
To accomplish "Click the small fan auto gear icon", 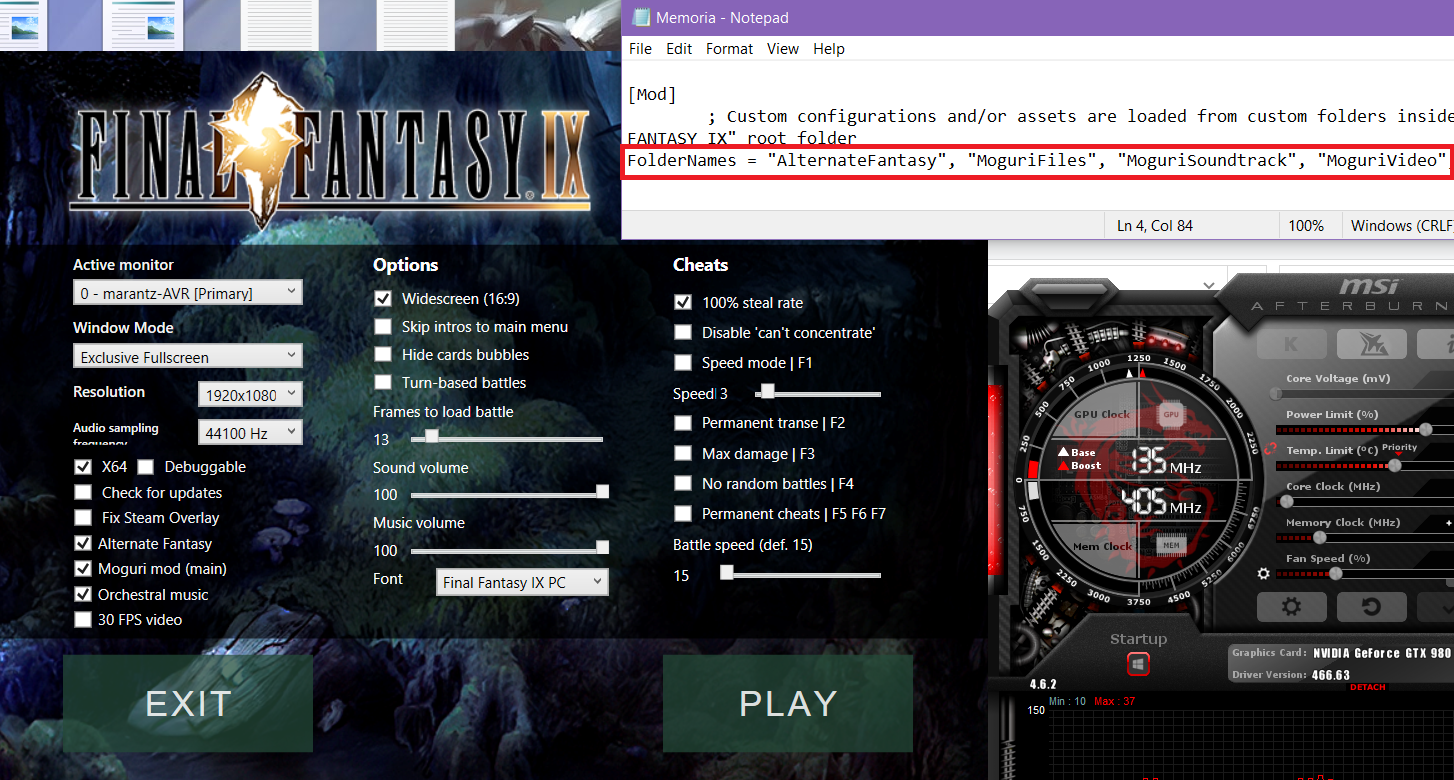I will 1263,574.
